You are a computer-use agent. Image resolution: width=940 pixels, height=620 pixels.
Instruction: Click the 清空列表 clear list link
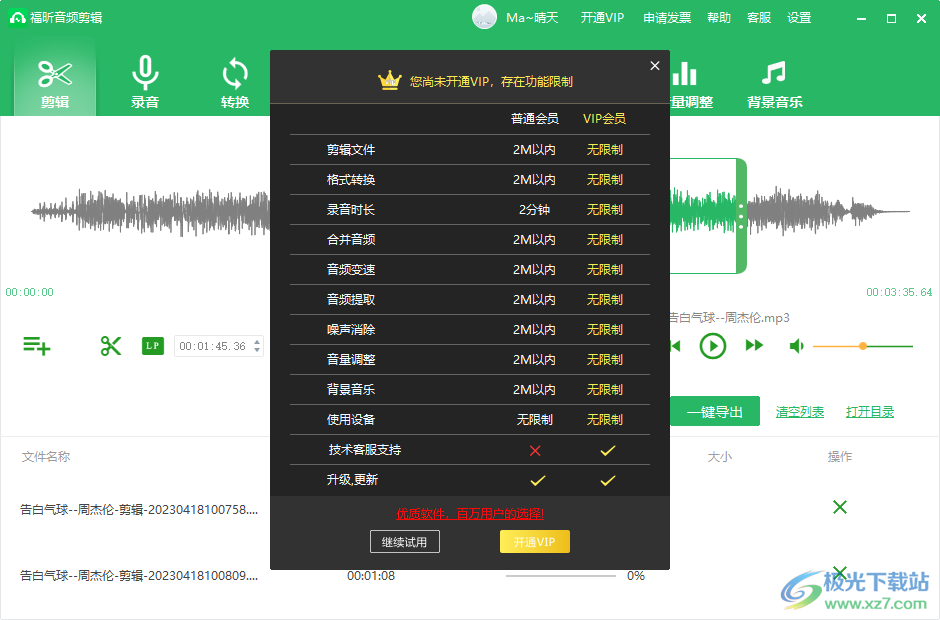click(800, 412)
